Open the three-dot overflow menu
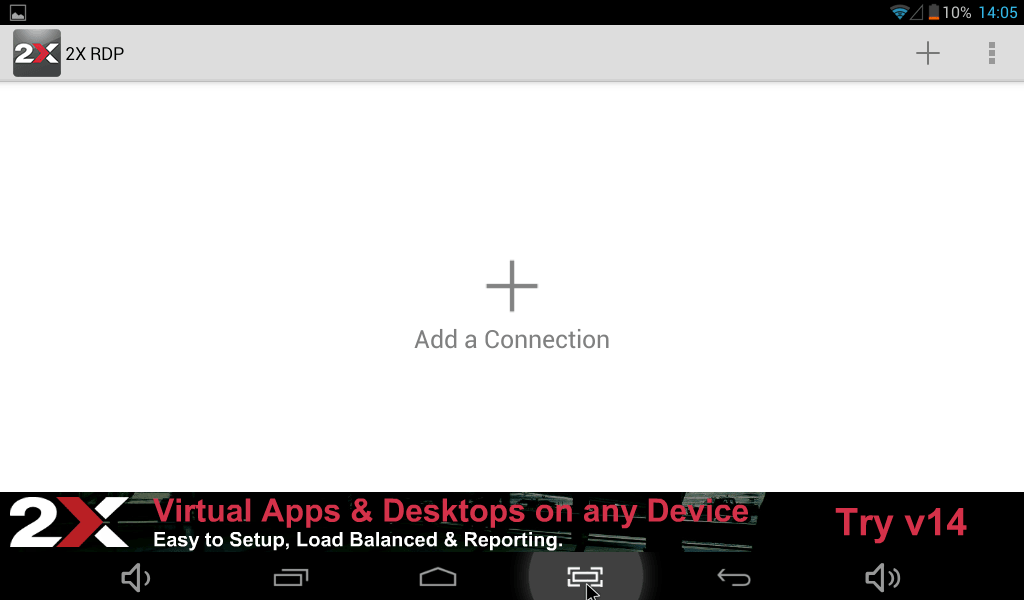This screenshot has width=1024, height=600. click(x=991, y=53)
